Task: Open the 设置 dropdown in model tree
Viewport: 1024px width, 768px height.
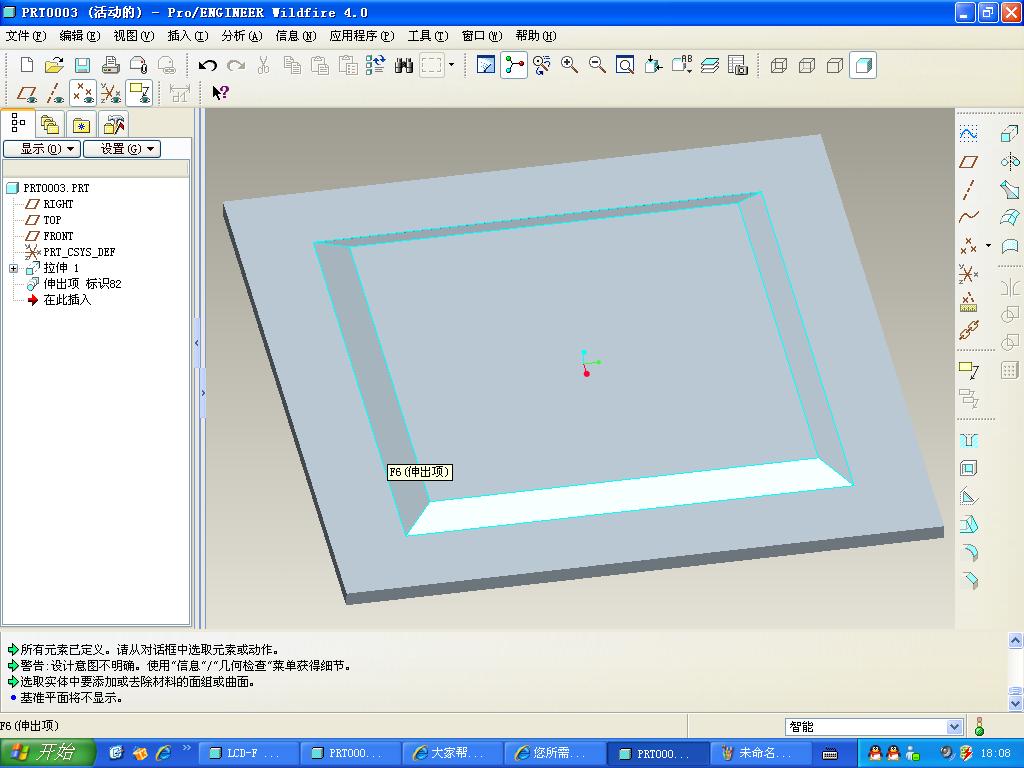Action: [x=122, y=149]
